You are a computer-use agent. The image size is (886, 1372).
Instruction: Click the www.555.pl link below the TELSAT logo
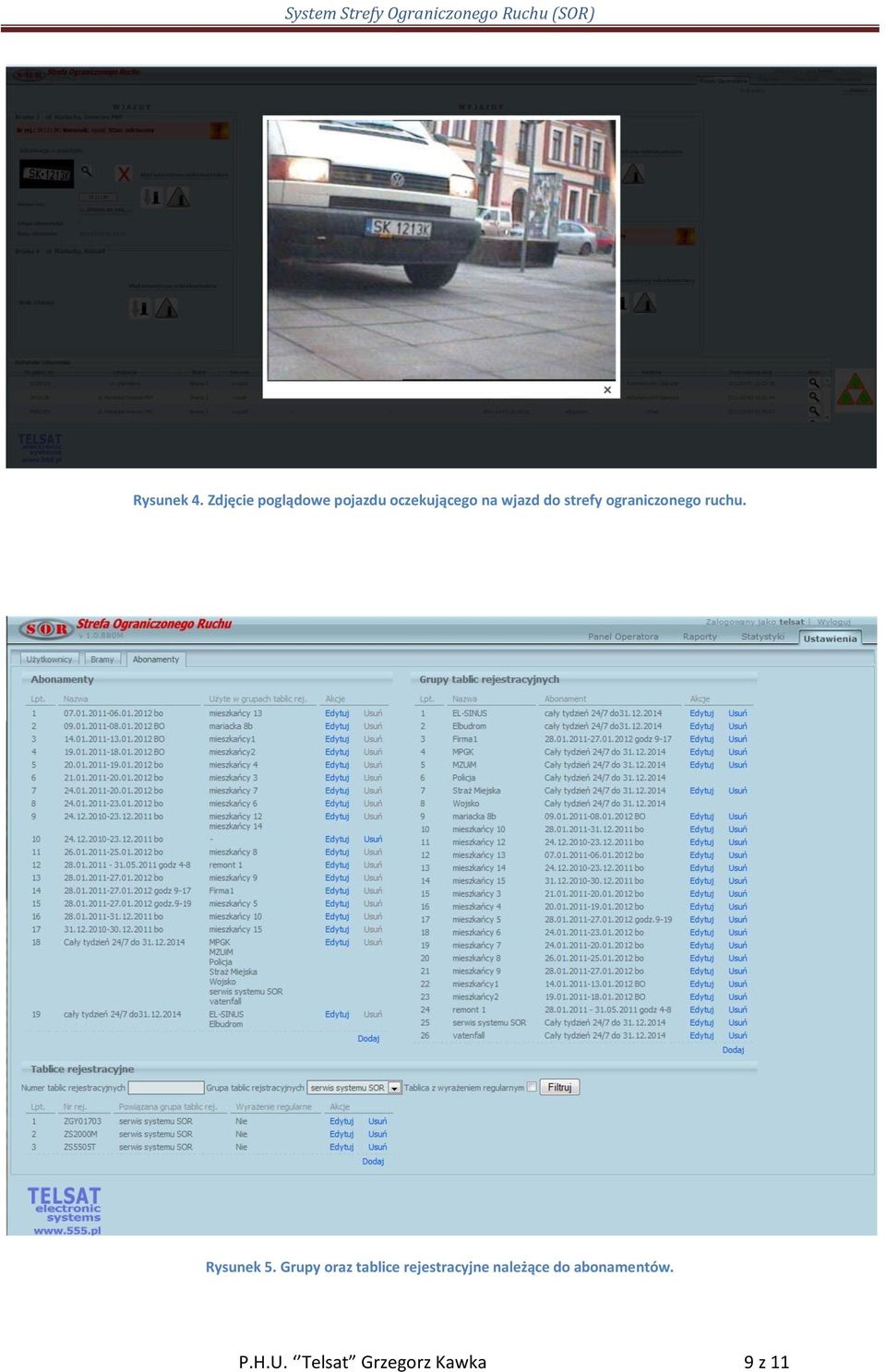[x=67, y=1230]
